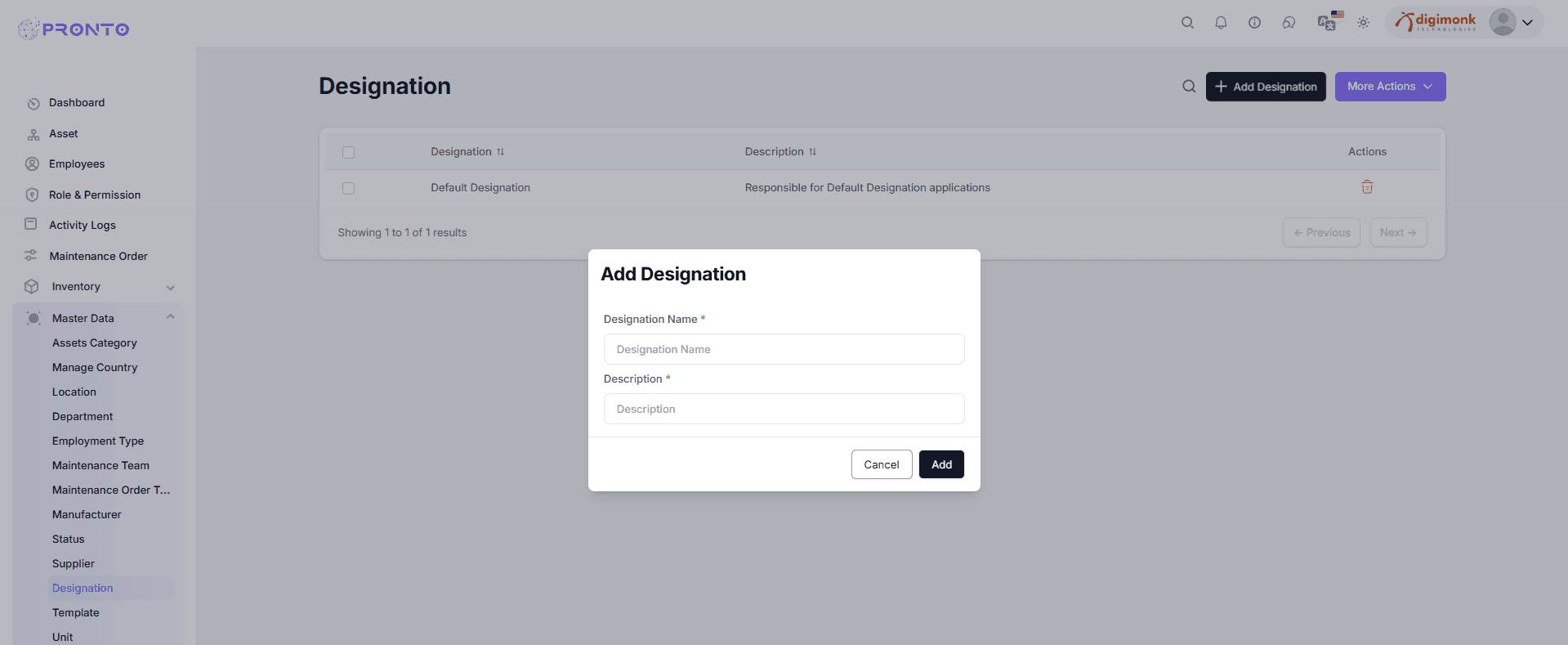Select Assets Category under Master Data

tap(95, 343)
